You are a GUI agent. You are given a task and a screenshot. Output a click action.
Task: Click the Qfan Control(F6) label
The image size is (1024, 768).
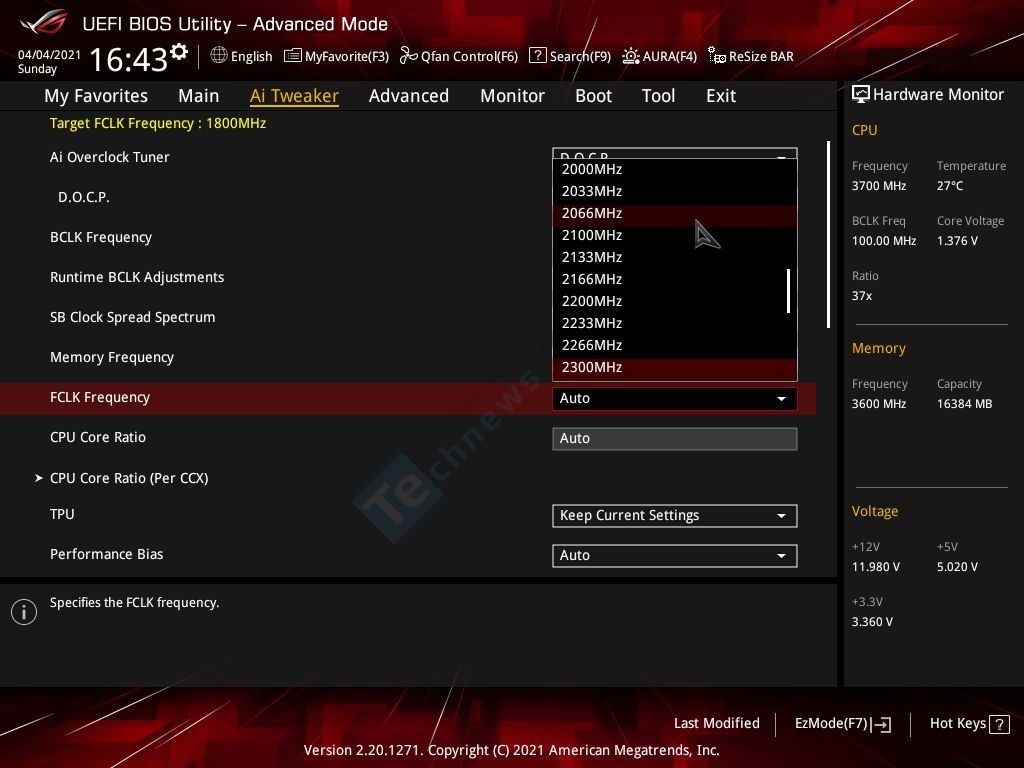click(x=469, y=57)
